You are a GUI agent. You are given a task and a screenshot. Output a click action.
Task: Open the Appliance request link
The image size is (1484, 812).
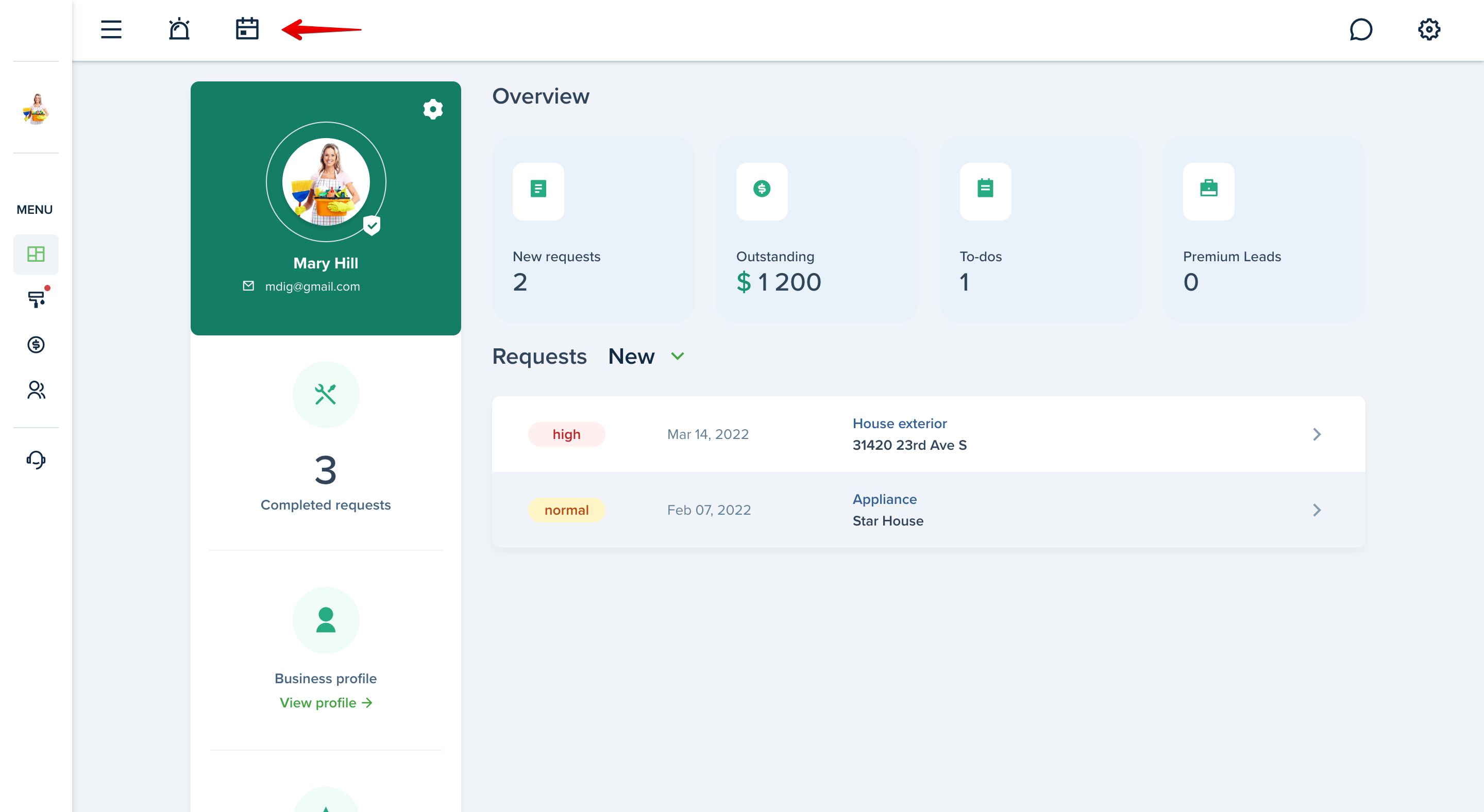point(884,499)
